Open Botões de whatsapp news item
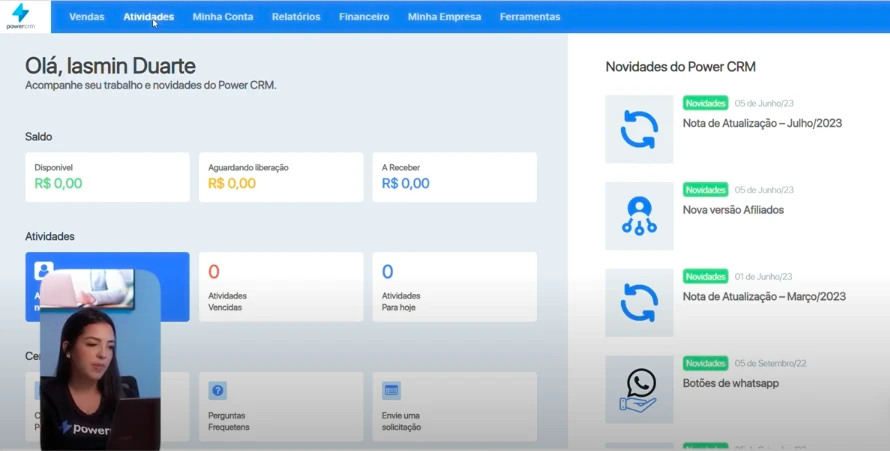 [731, 383]
